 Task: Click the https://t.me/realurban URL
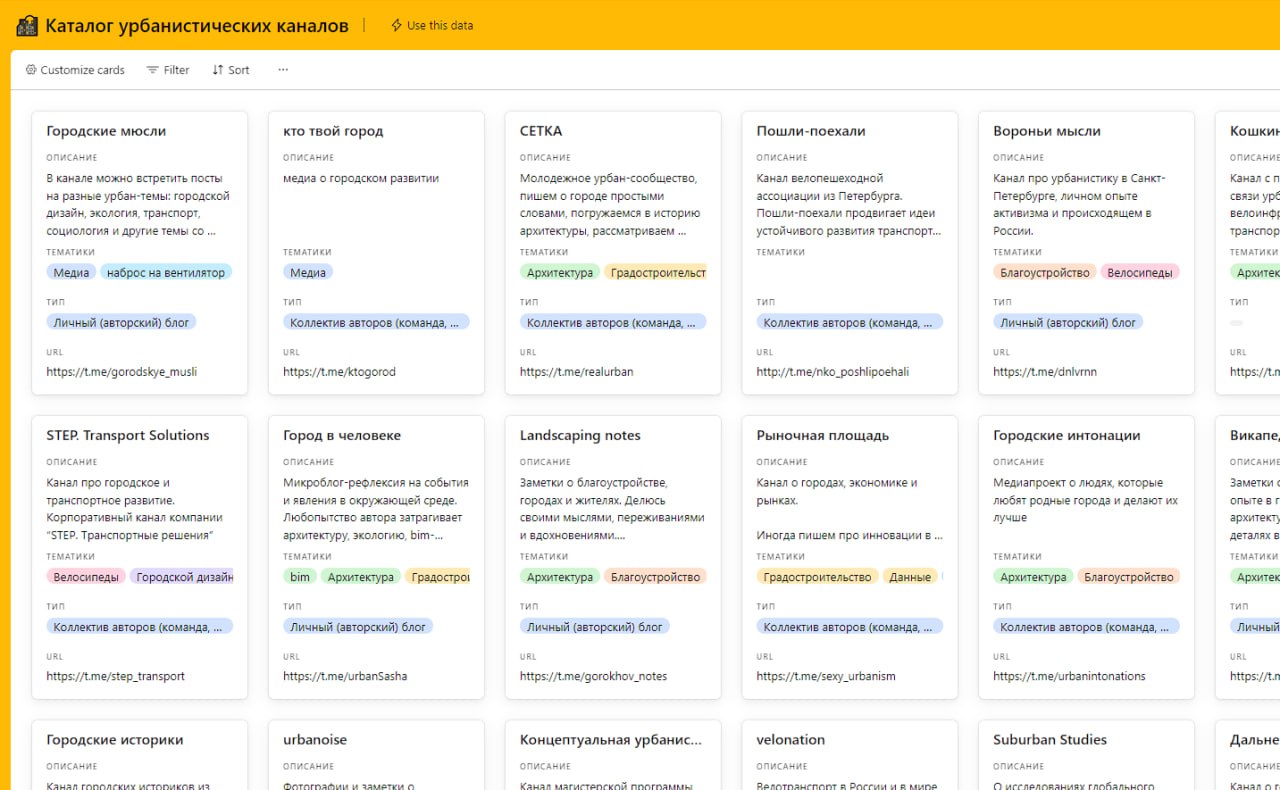[x=576, y=372]
